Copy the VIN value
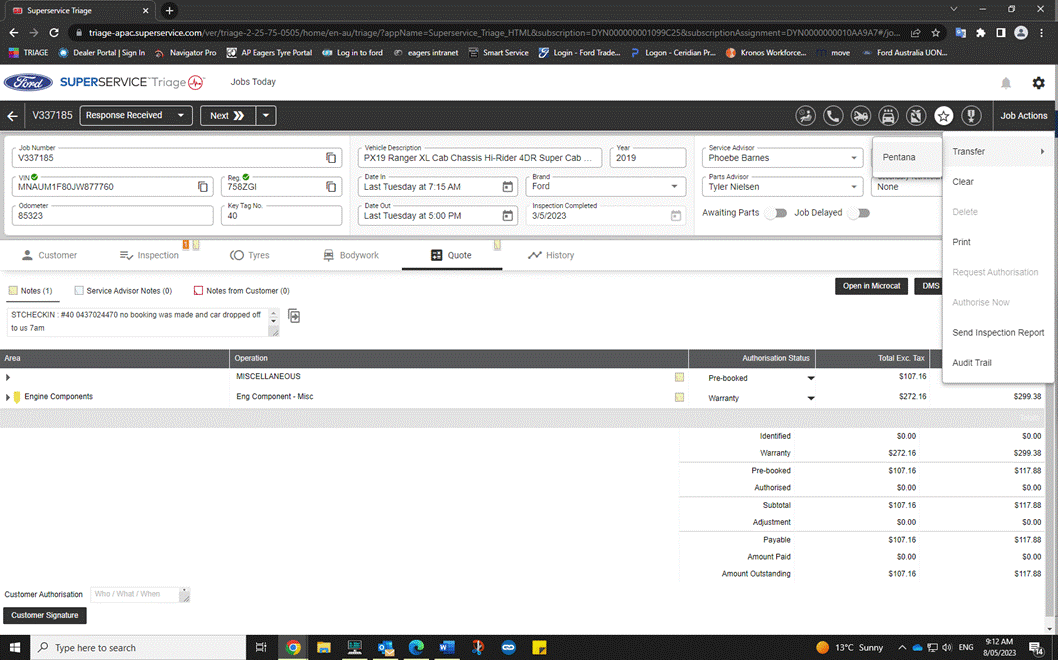1058x660 pixels. pyautogui.click(x=202, y=186)
